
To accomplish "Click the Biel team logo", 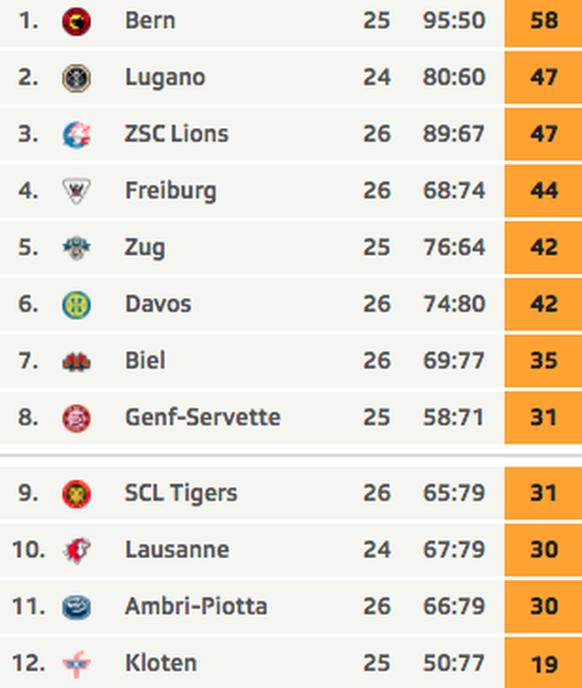I will (x=76, y=362).
